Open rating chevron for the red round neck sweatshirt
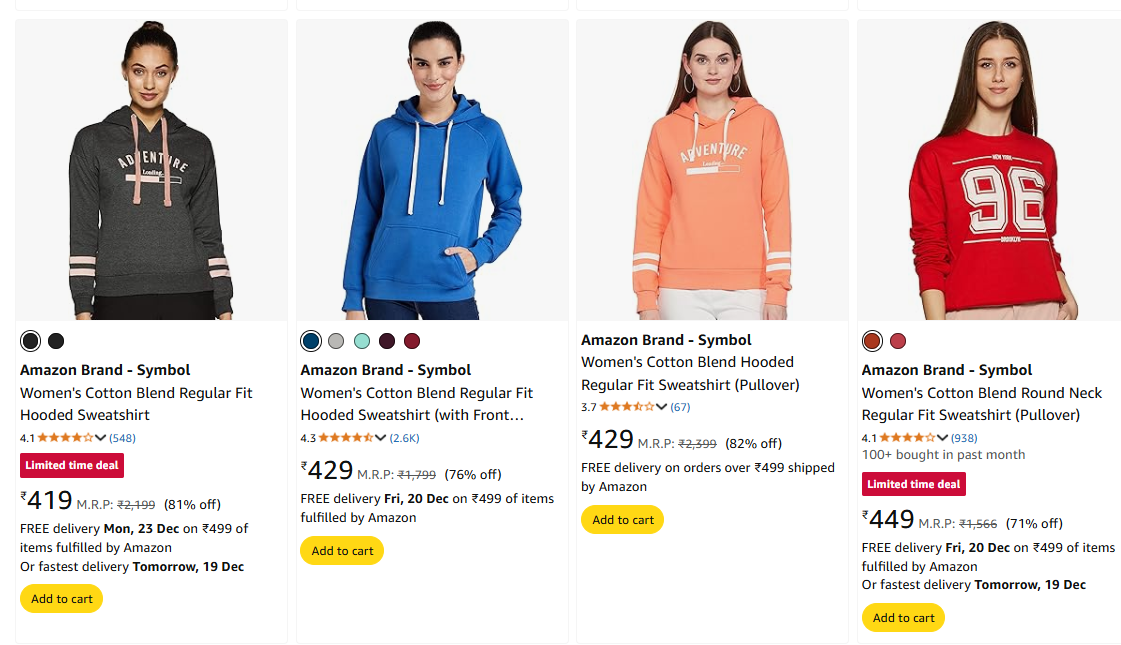The width and height of the screenshot is (1121, 645). 942,438
